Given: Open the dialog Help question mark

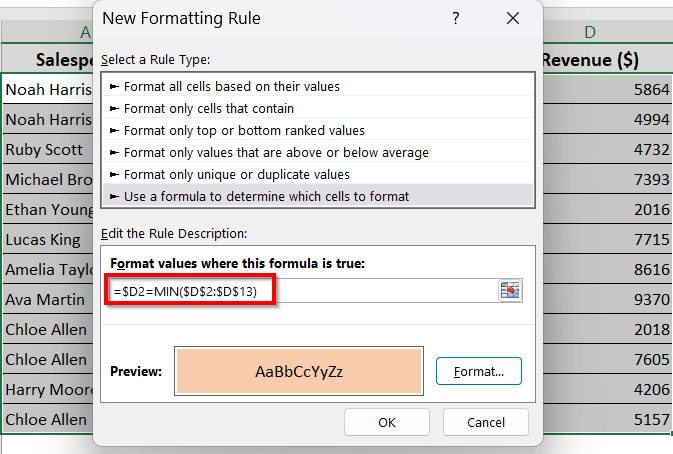Looking at the screenshot, I should [x=455, y=18].
